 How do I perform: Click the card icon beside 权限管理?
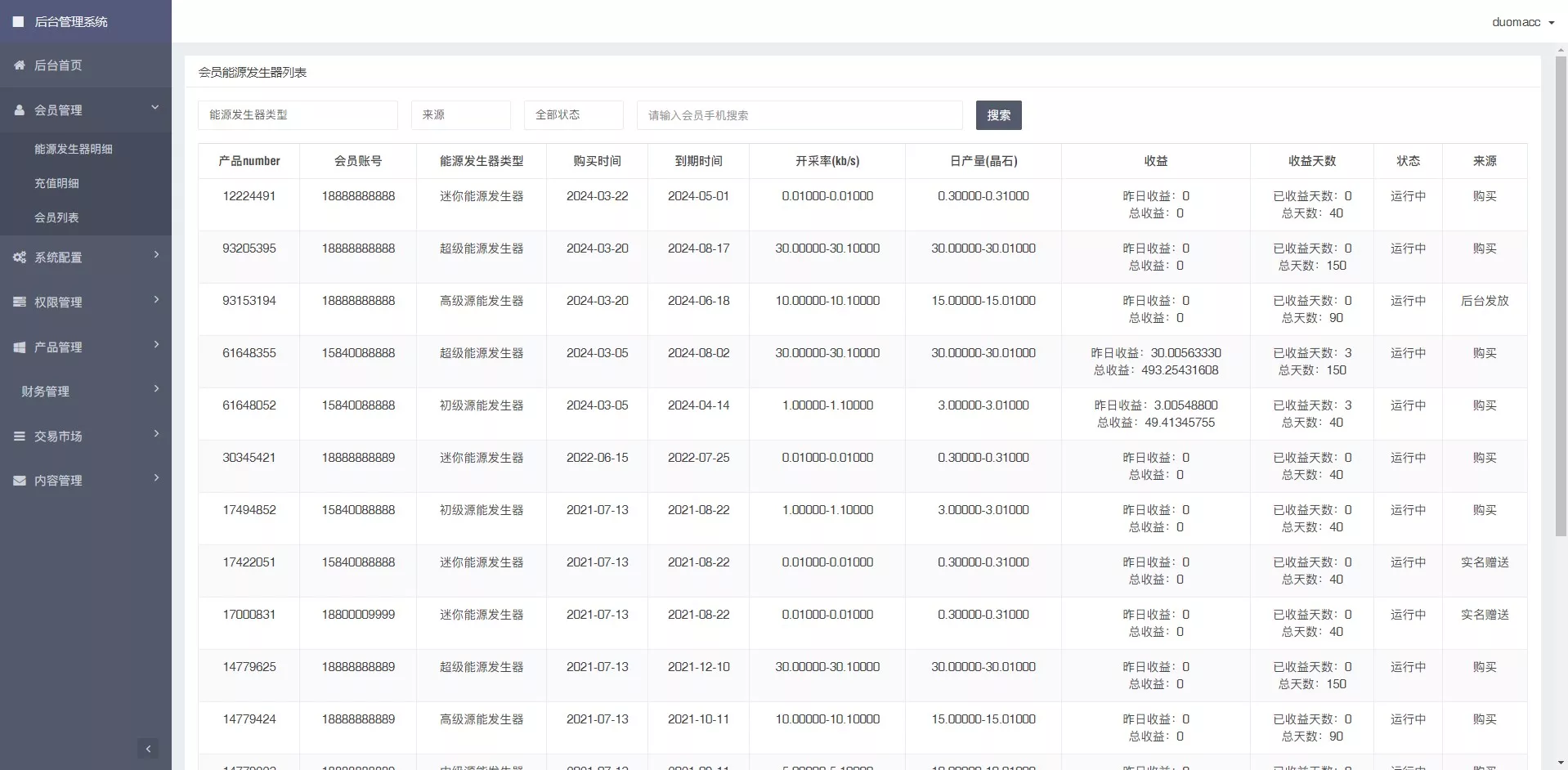click(x=20, y=302)
